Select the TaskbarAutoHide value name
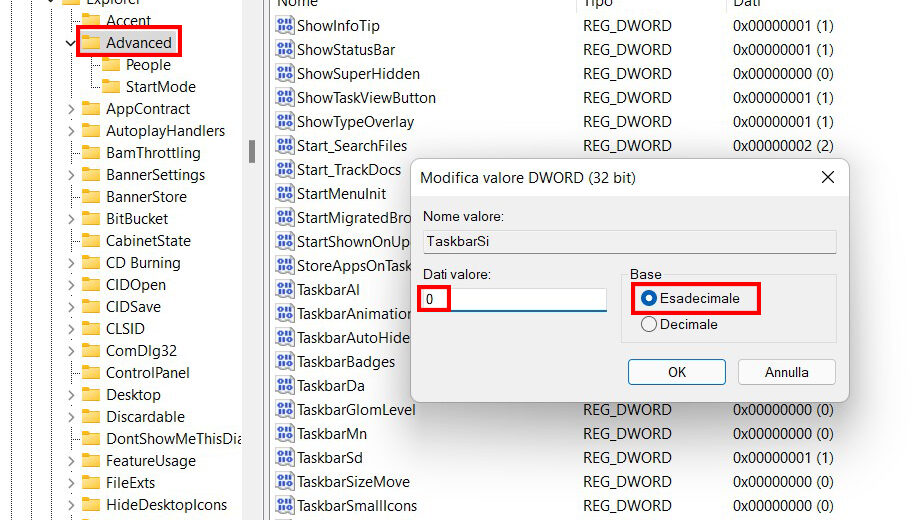 click(x=353, y=337)
